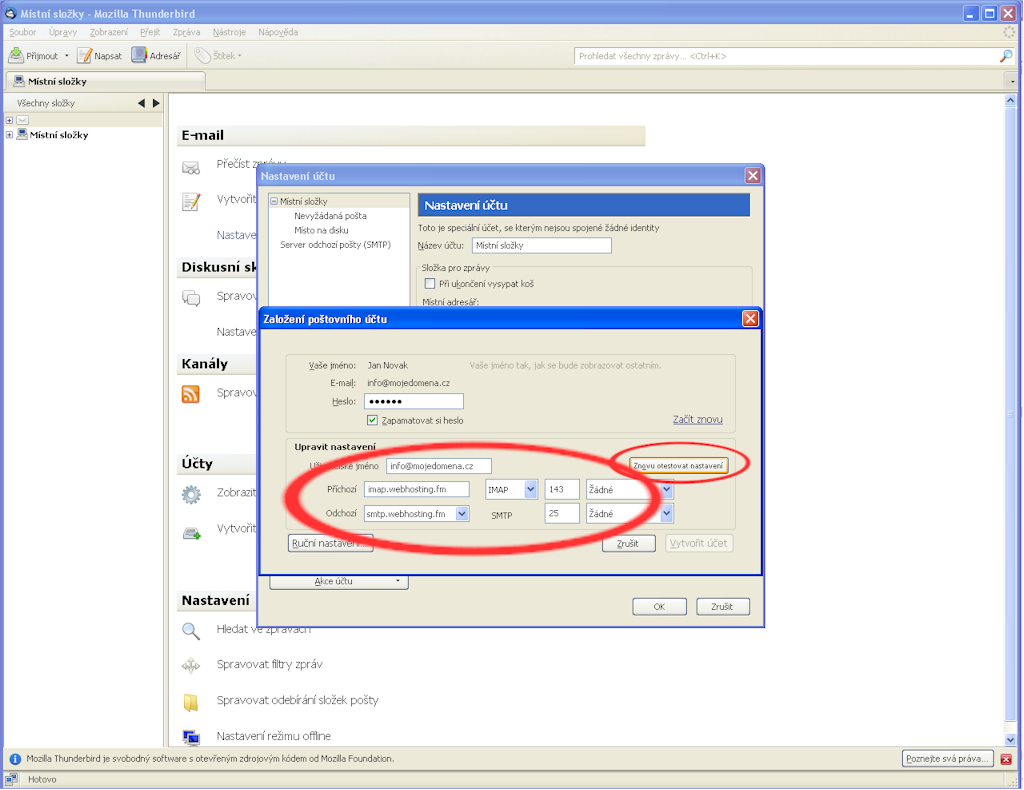Toggle Zapamatovat si heslo checkbox
Screen dimensions: 1024x790
(x=372, y=420)
